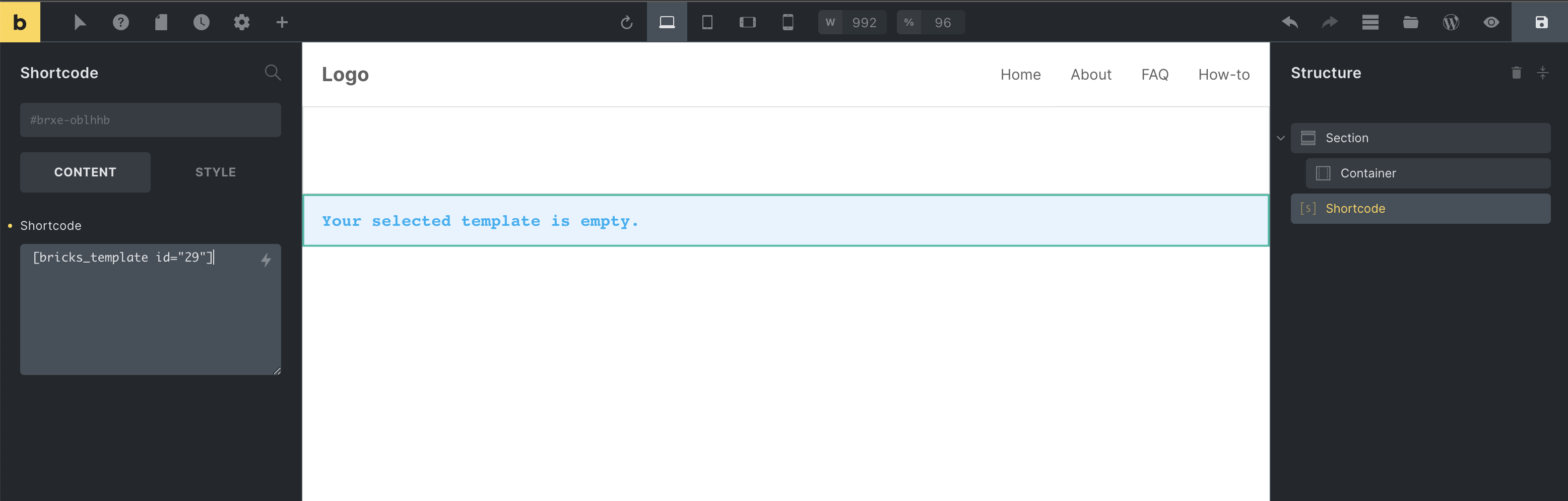Click search icon in Shortcode panel
Screen dimensions: 1568x501
[273, 73]
